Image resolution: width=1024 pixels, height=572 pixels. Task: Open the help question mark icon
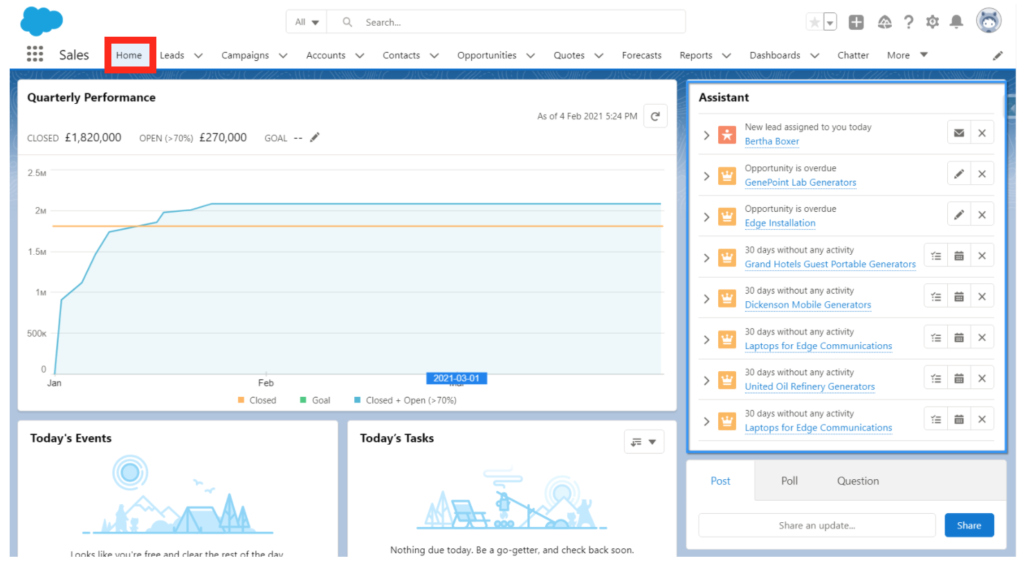908,22
